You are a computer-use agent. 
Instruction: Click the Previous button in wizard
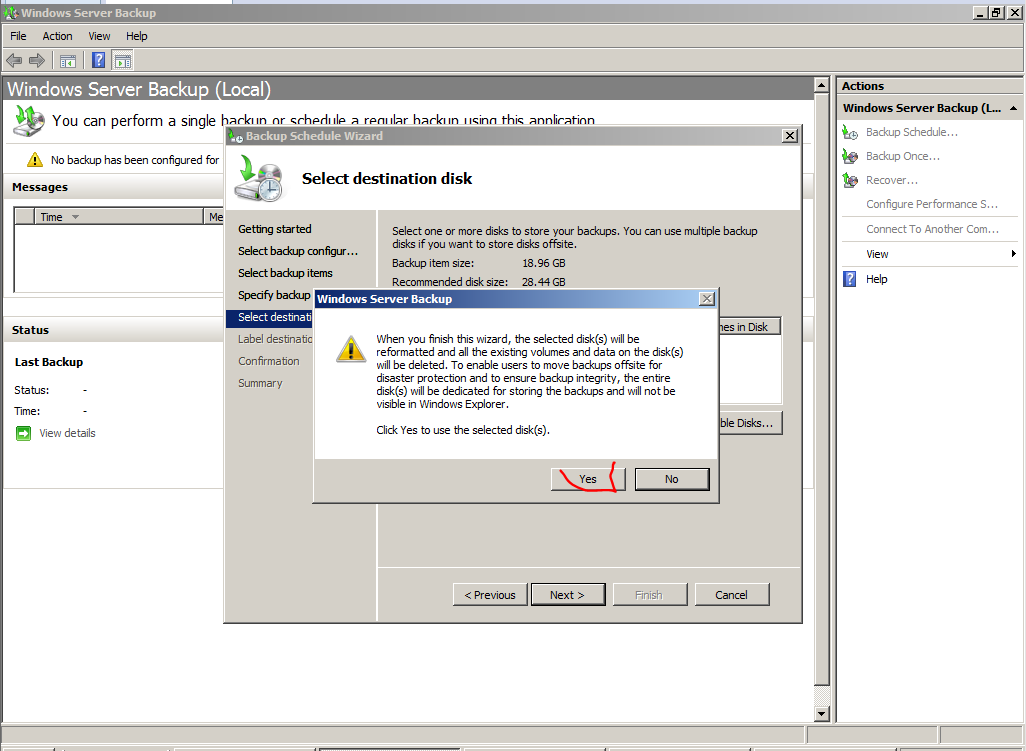pos(490,595)
